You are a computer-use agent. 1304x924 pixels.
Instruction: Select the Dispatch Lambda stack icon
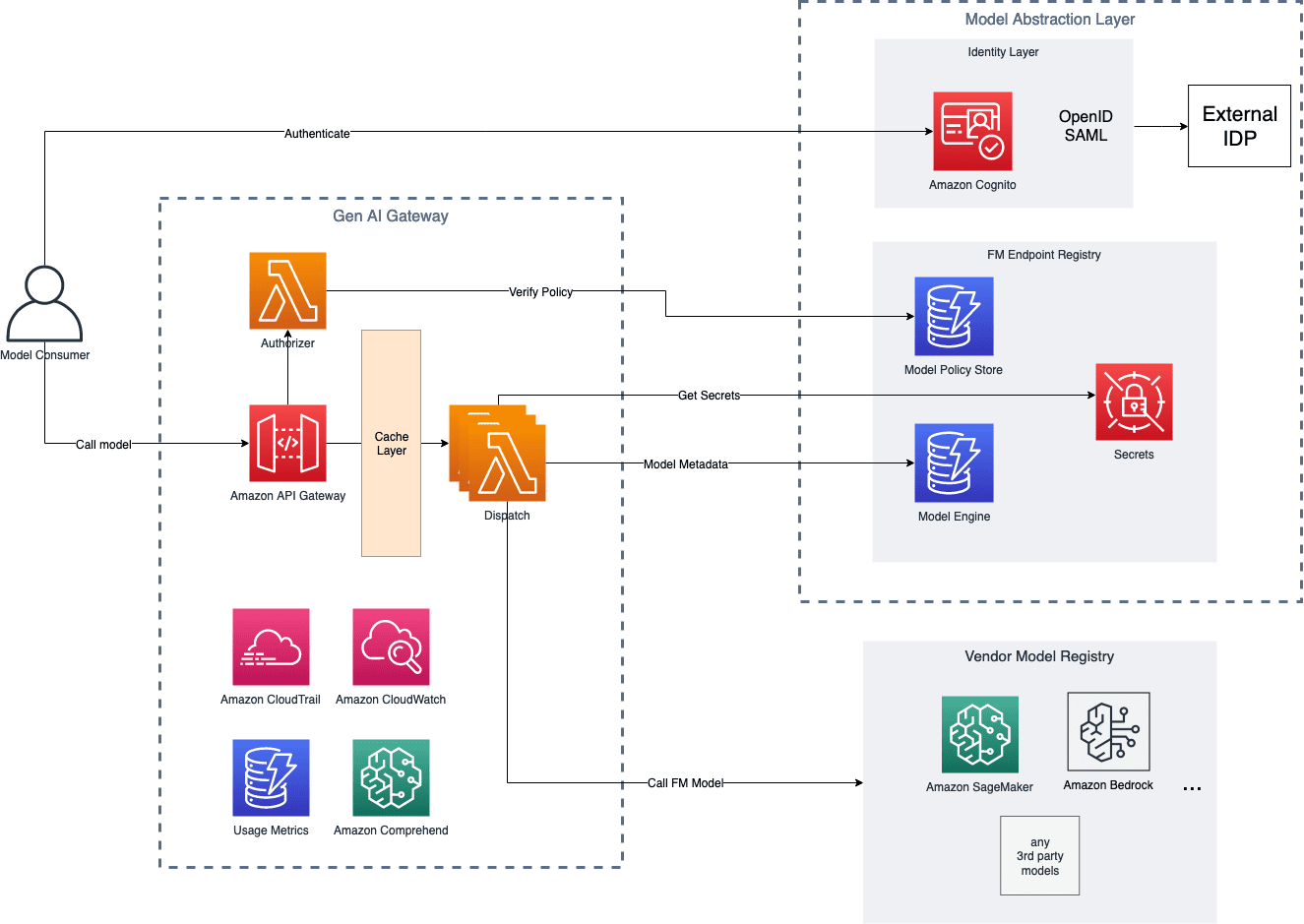pyautogui.click(x=498, y=453)
